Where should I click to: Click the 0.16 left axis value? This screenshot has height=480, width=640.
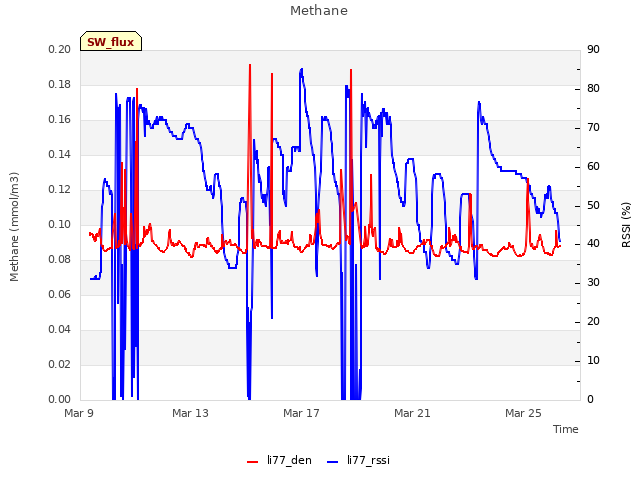(x=60, y=120)
